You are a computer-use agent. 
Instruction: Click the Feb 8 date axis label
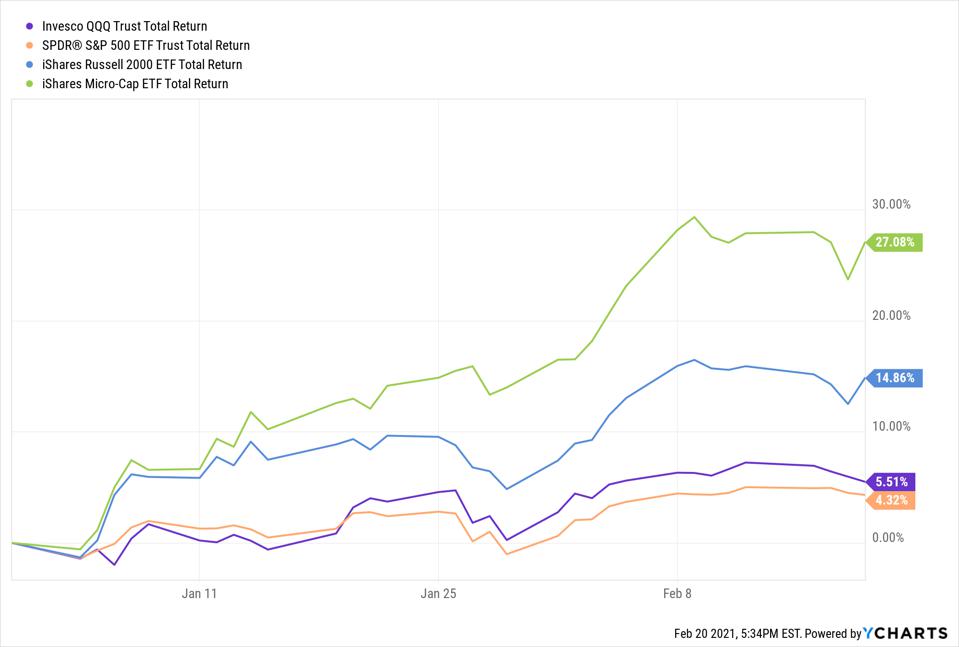pyautogui.click(x=677, y=593)
